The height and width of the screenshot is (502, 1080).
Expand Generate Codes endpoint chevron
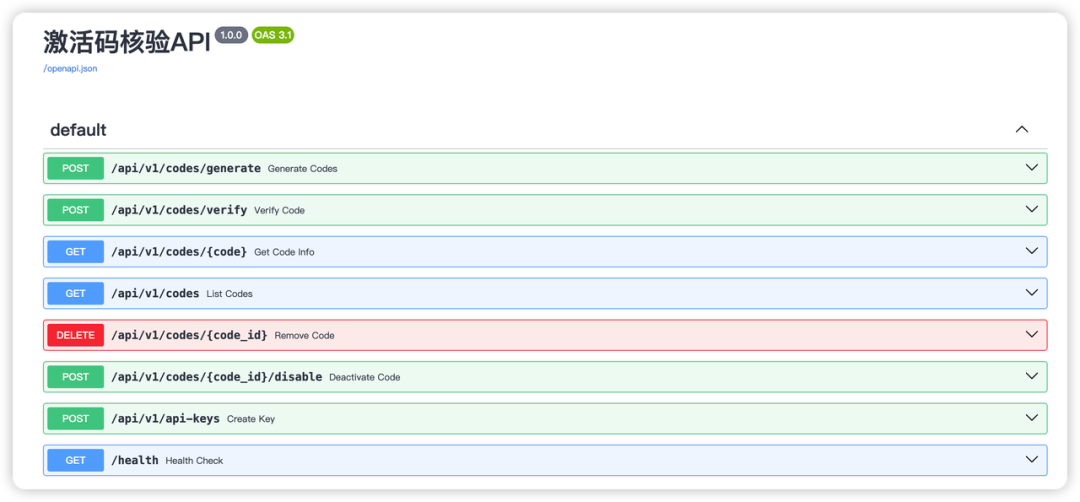click(x=1032, y=168)
